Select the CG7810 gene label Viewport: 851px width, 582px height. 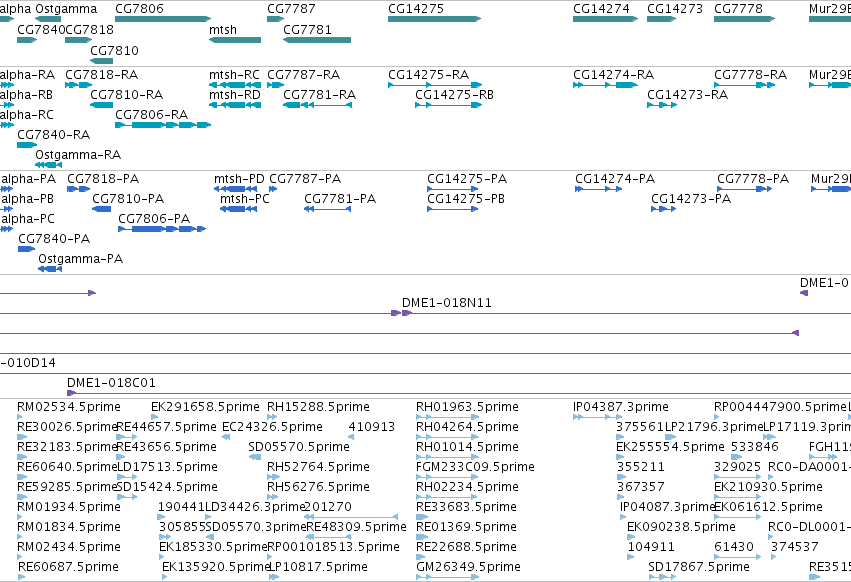tap(114, 50)
